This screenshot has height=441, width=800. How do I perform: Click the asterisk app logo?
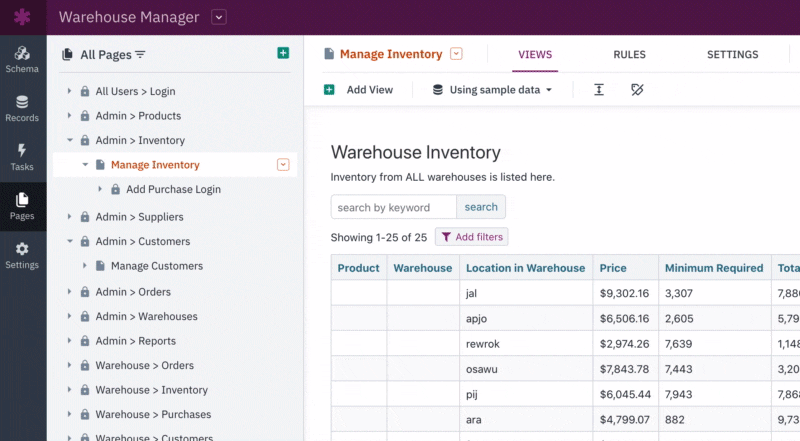22,17
